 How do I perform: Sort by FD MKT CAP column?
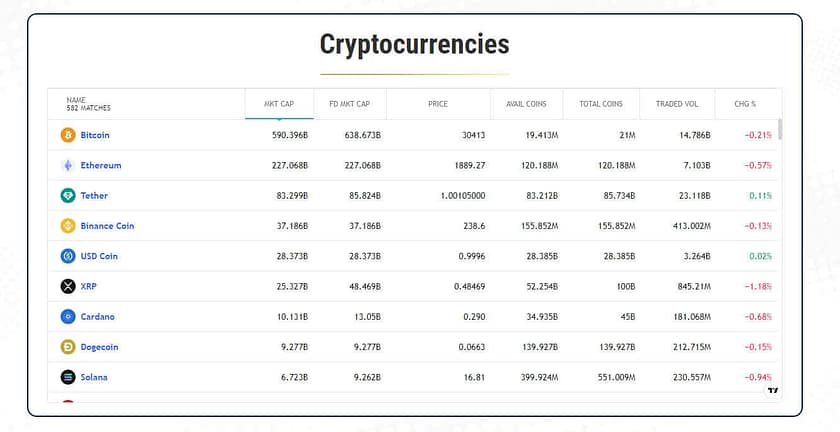(x=349, y=104)
